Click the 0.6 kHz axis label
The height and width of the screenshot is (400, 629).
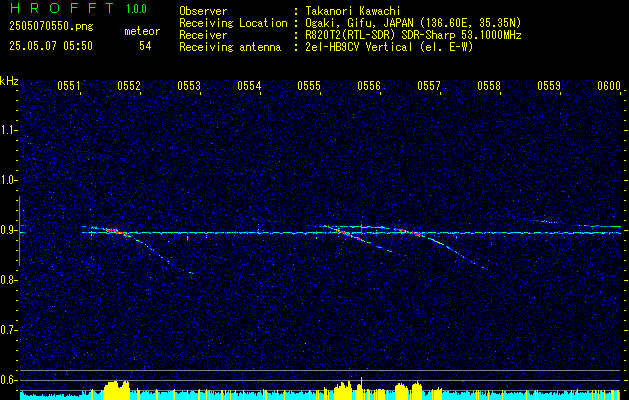pos(8,380)
